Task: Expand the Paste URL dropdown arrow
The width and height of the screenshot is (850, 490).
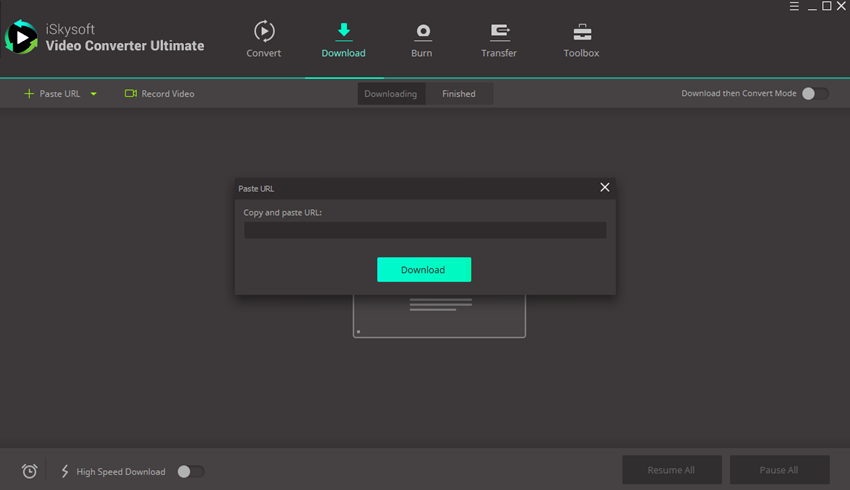Action: tap(94, 94)
